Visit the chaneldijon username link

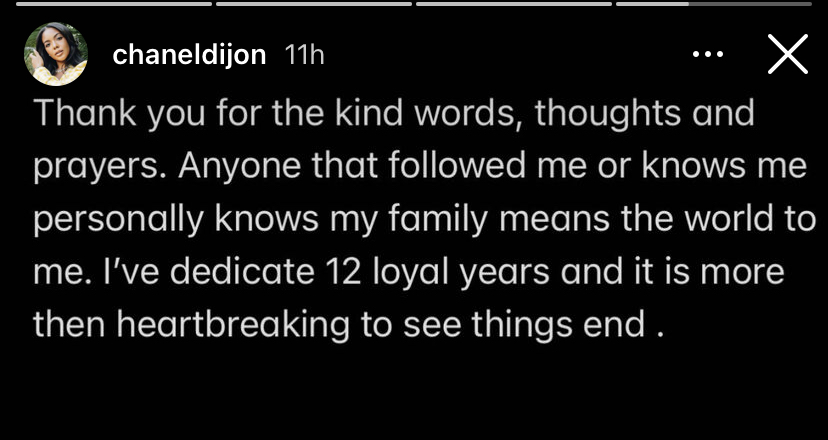[x=189, y=55]
